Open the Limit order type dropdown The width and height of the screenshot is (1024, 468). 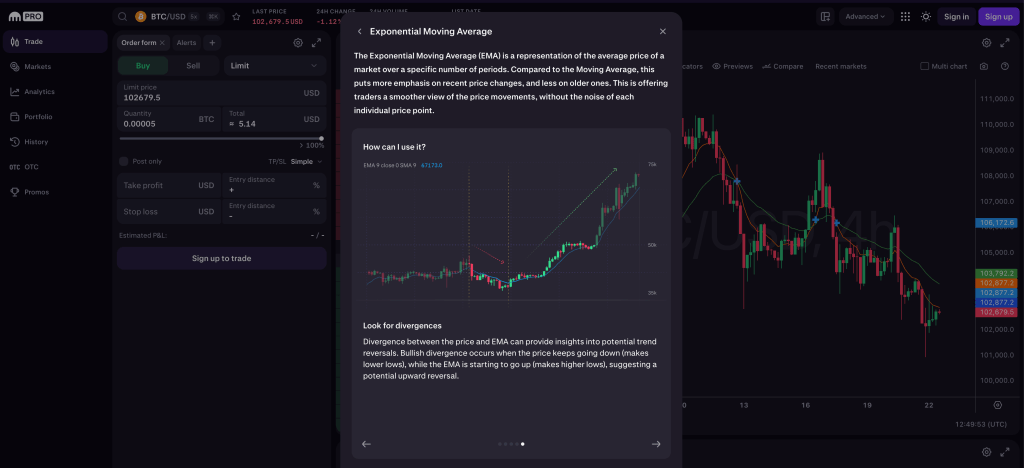coord(274,66)
